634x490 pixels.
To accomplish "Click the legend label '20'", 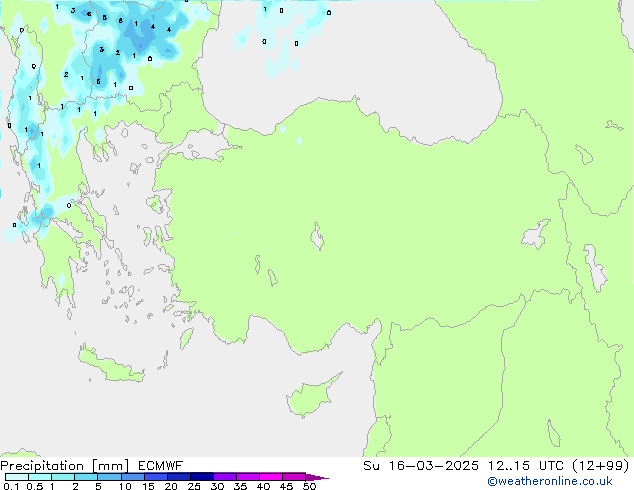I will tap(171, 486).
